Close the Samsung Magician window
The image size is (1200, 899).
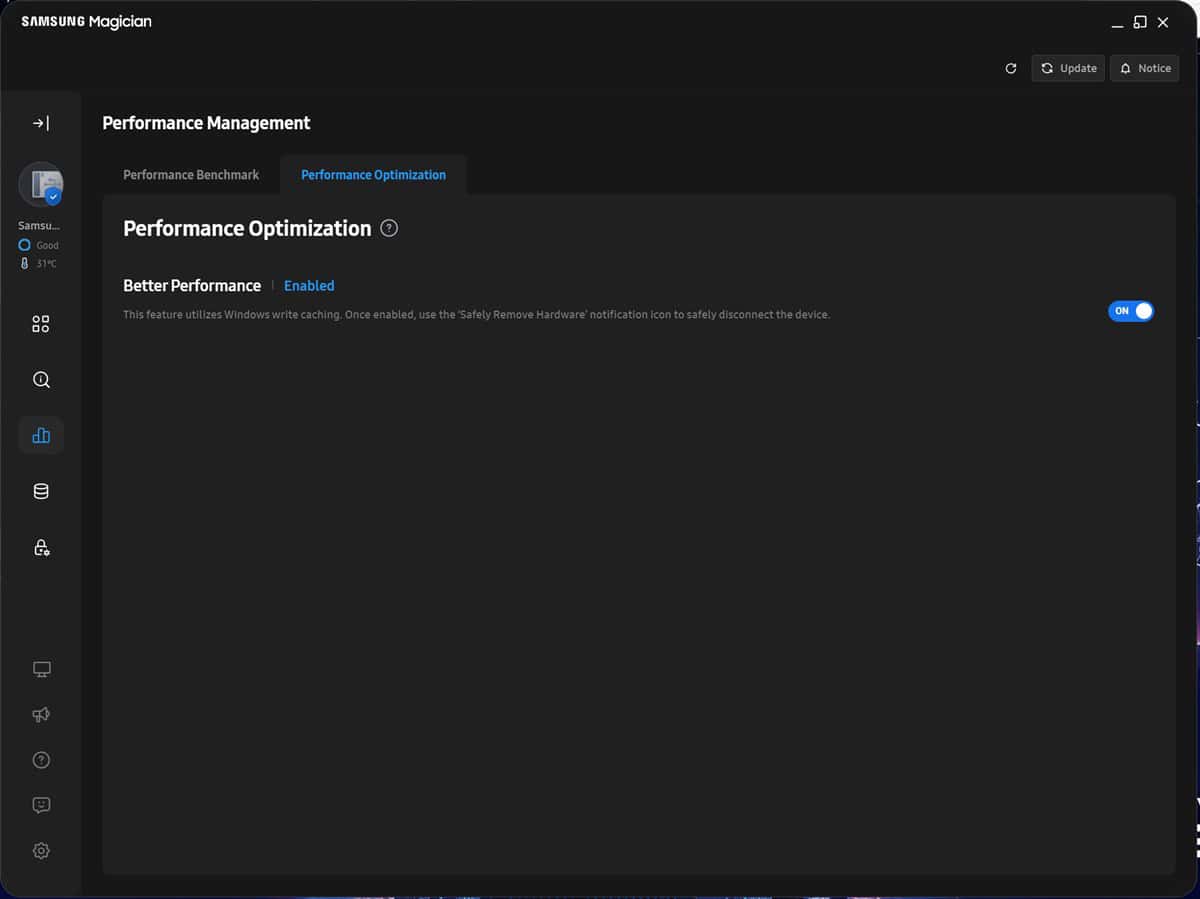[1163, 22]
